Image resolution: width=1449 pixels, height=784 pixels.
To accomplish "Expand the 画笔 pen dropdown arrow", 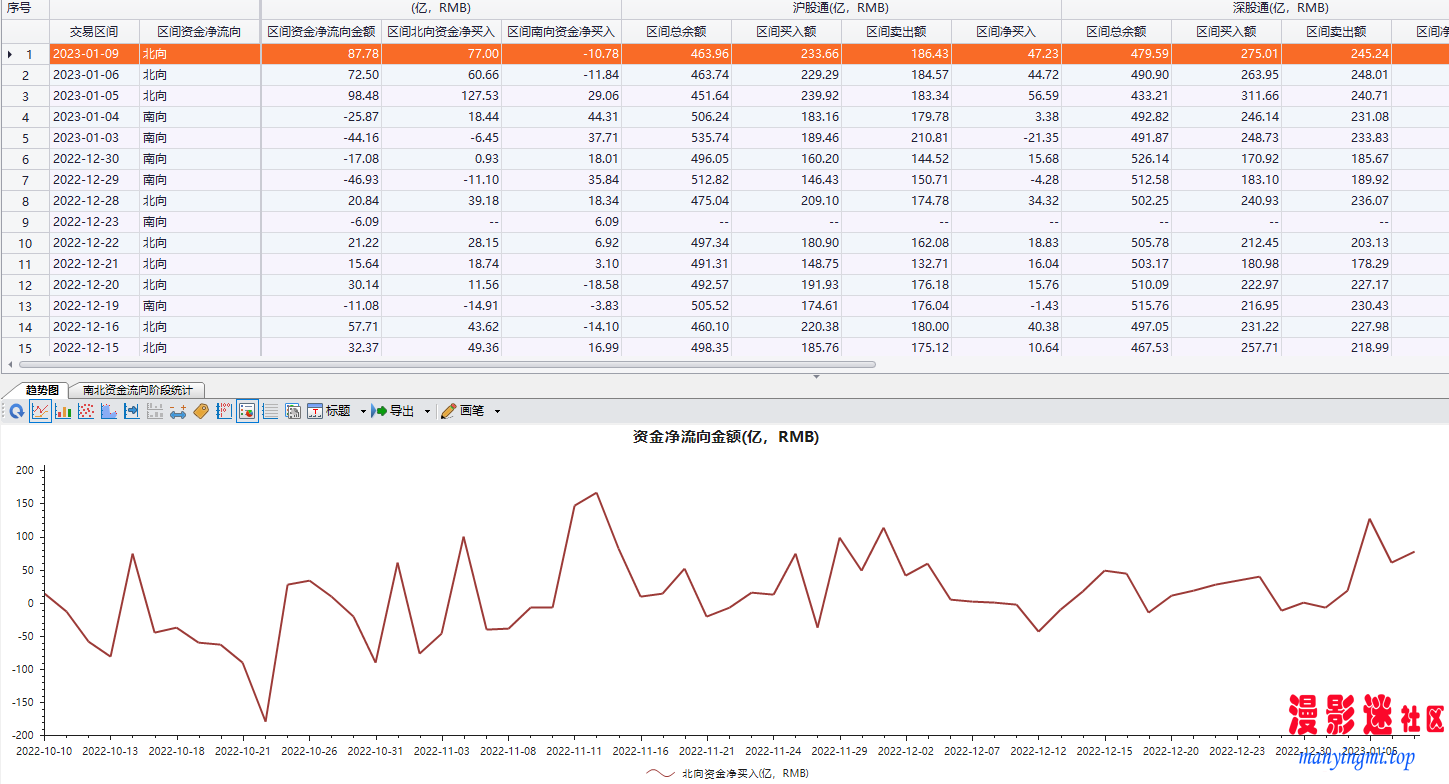I will 497,411.
